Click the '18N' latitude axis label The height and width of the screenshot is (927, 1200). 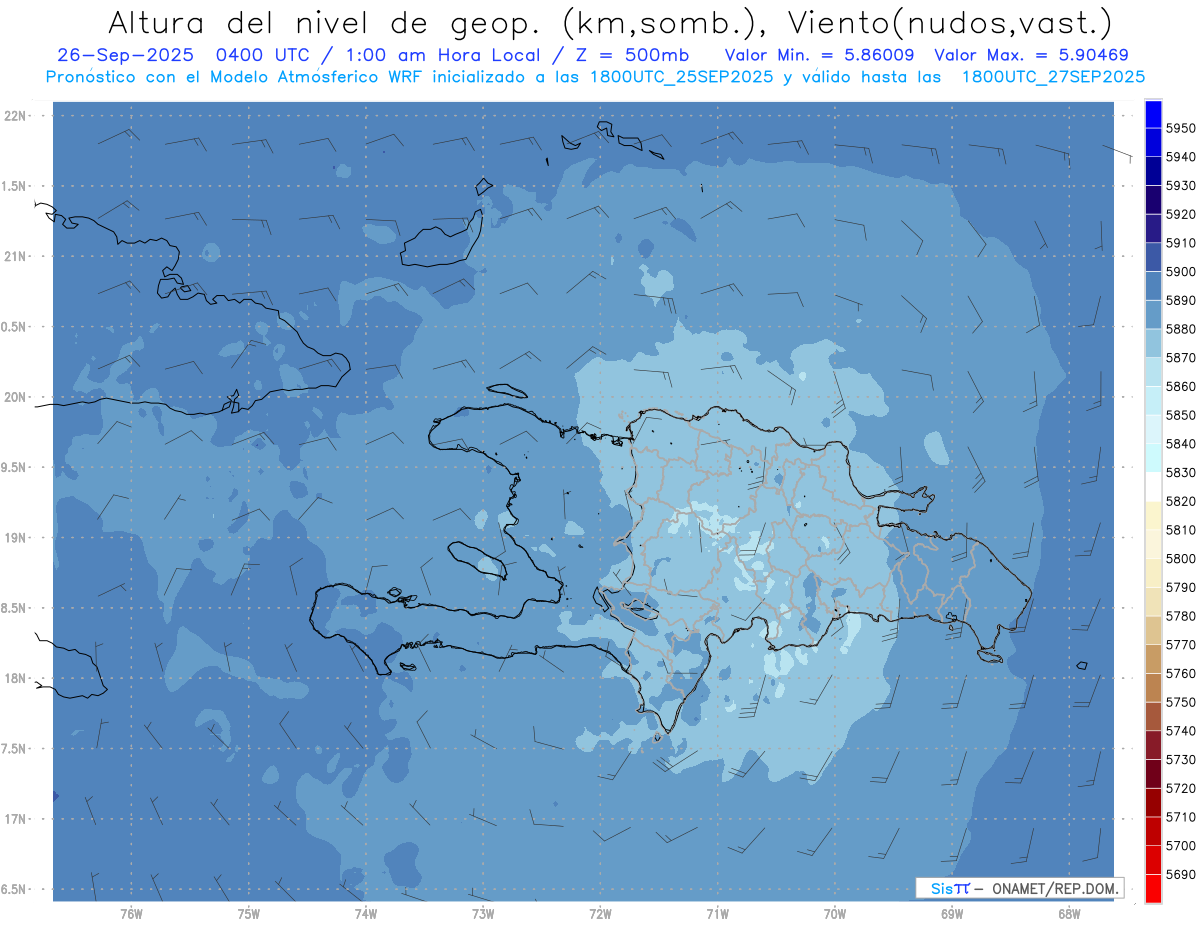click(x=15, y=678)
